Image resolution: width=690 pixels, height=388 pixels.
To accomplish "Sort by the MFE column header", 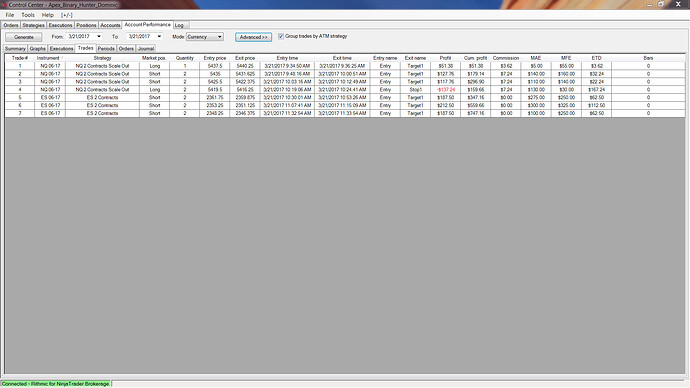I will 566,58.
